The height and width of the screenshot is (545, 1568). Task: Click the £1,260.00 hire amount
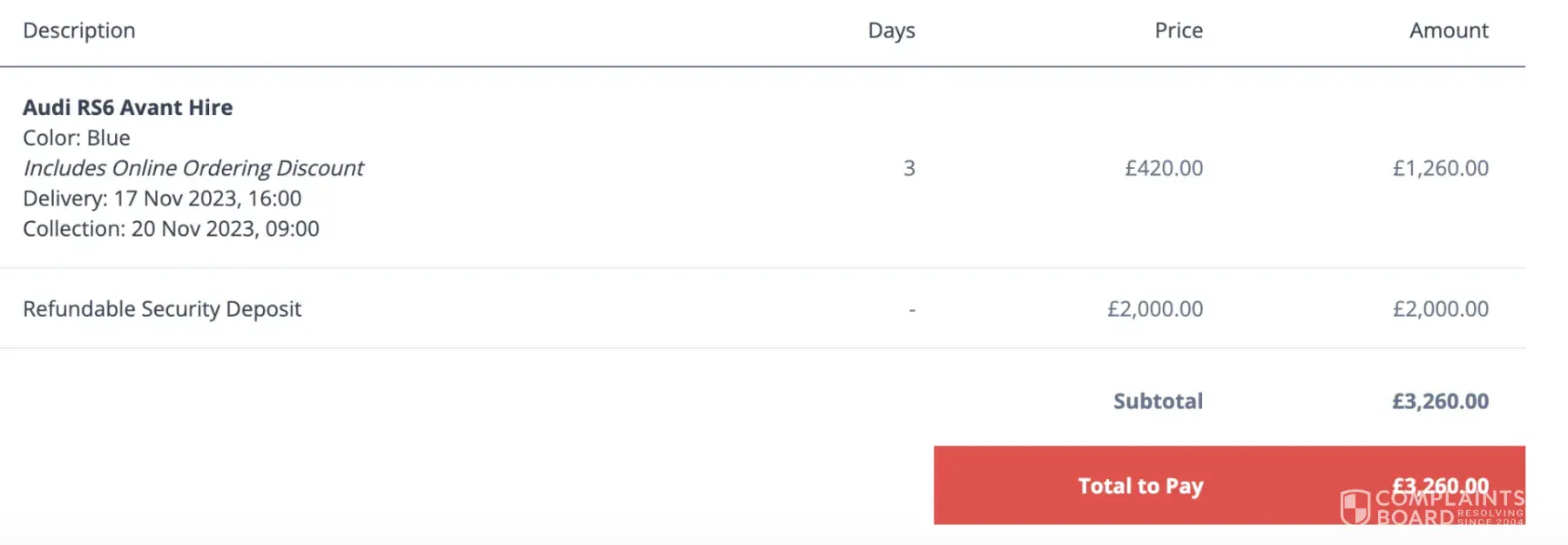coord(1440,168)
